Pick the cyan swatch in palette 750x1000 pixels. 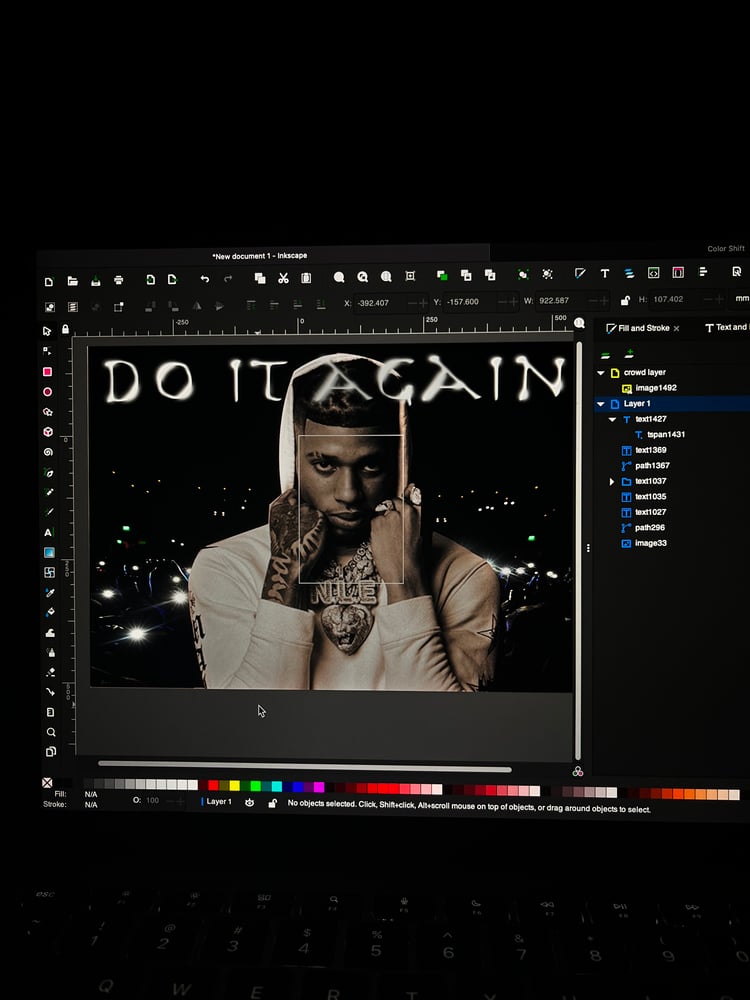(x=276, y=786)
